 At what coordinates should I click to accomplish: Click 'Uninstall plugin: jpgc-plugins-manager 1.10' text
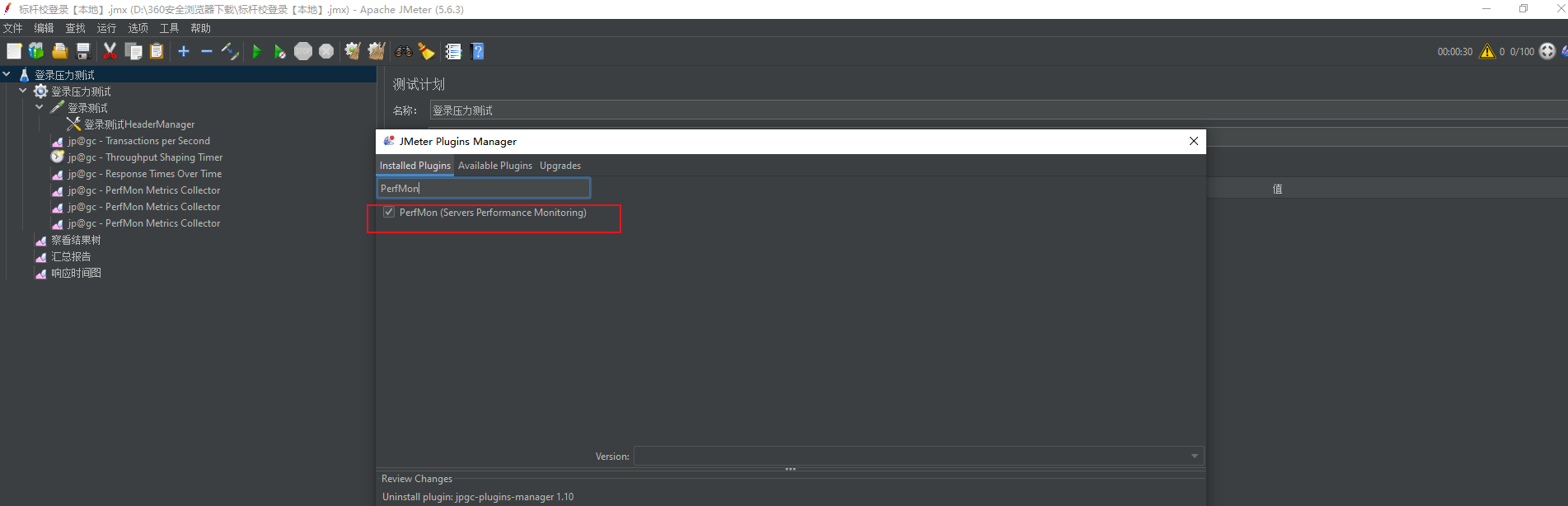point(478,497)
